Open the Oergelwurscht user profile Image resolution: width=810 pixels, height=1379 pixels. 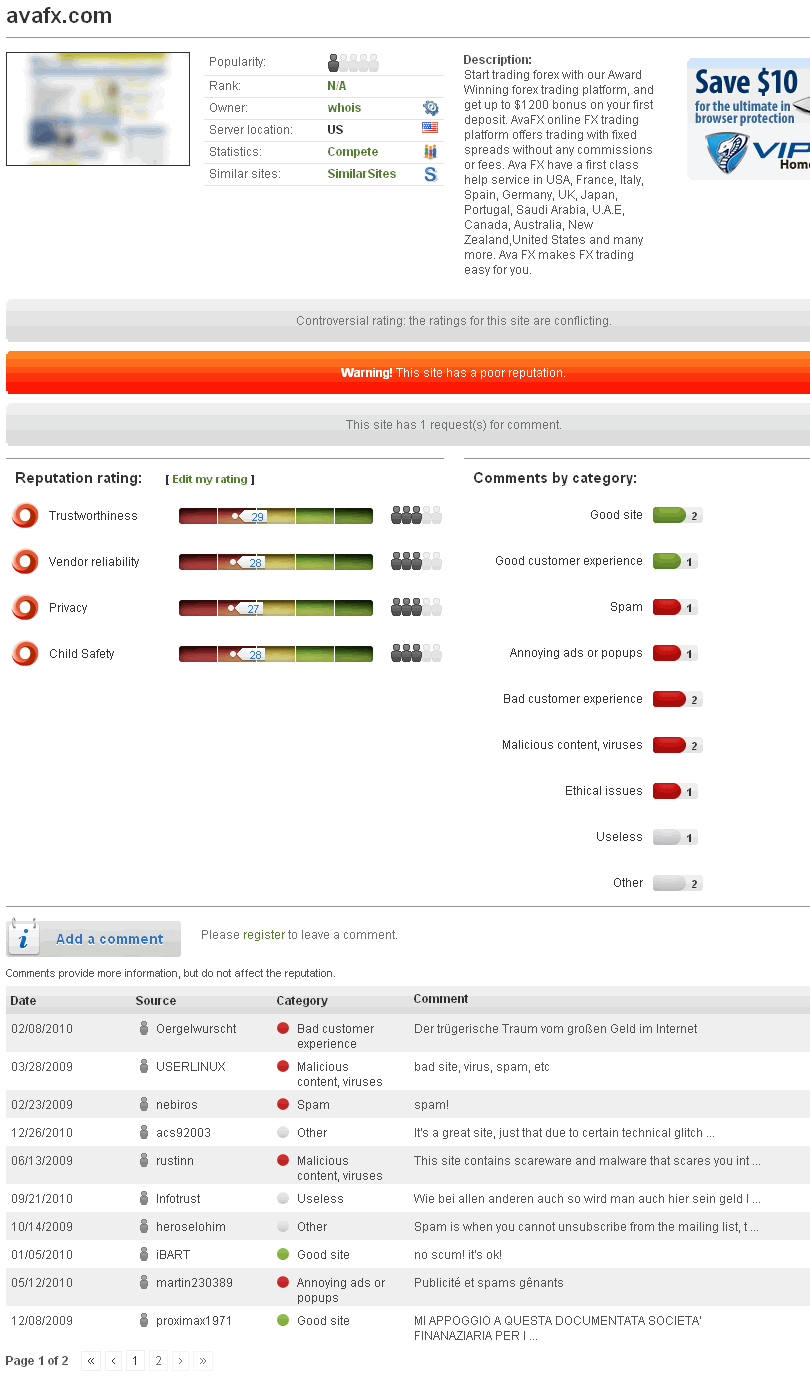(196, 1028)
